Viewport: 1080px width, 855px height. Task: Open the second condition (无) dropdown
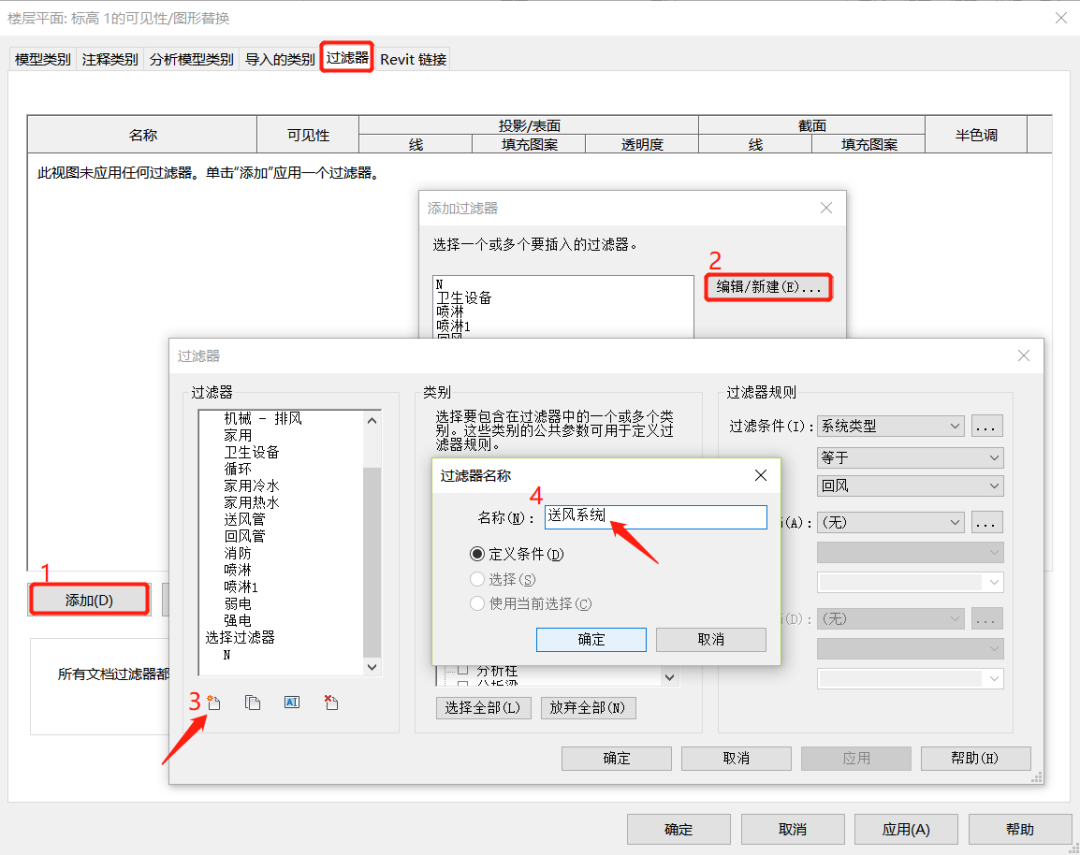pos(891,522)
